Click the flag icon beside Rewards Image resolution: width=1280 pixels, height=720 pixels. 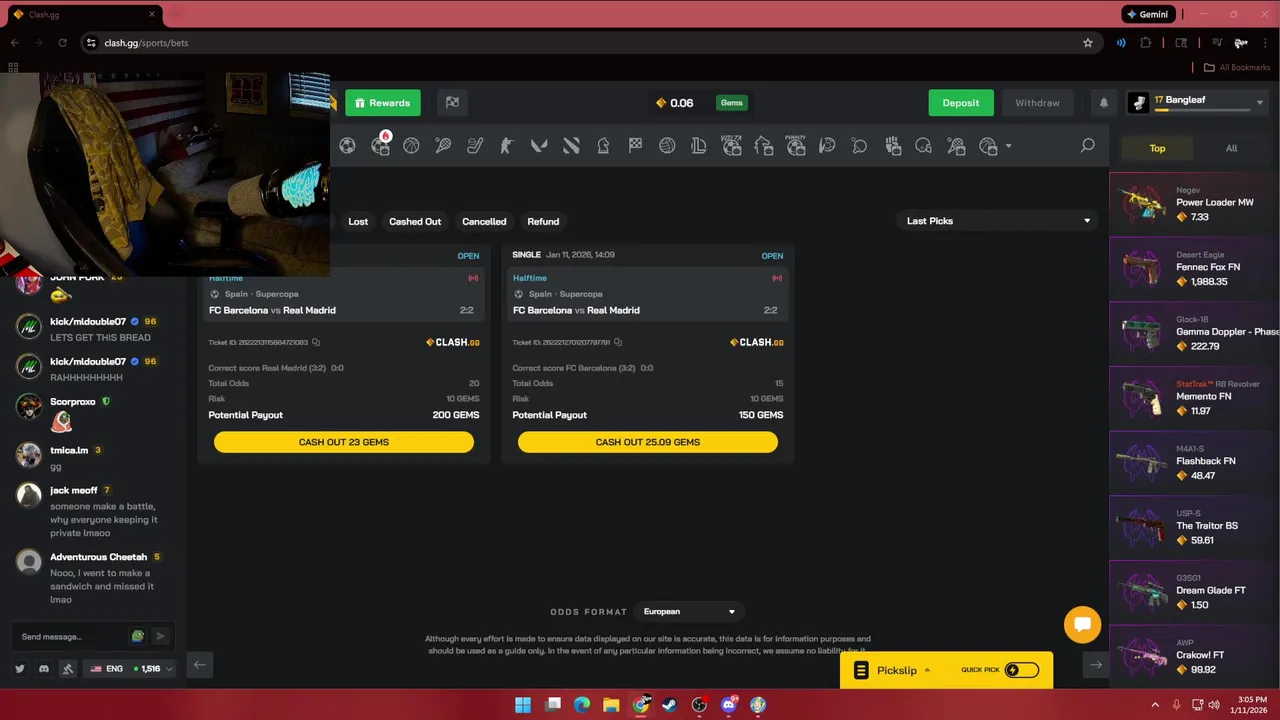[452, 103]
